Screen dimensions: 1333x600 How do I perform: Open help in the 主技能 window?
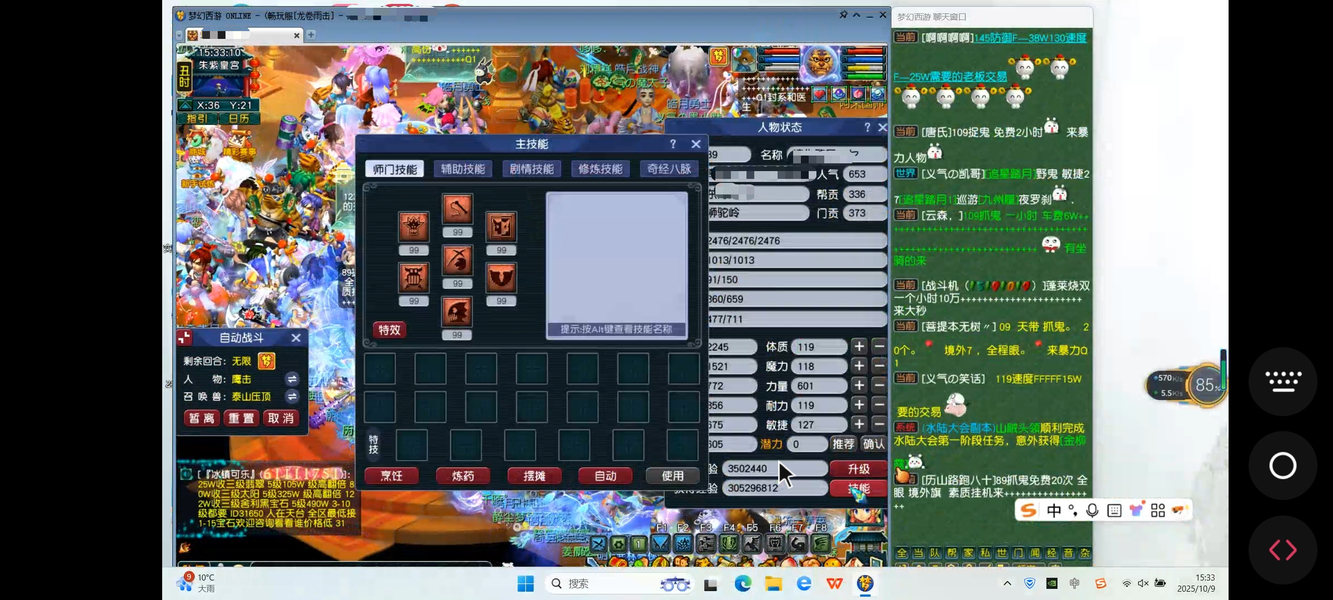(x=673, y=145)
